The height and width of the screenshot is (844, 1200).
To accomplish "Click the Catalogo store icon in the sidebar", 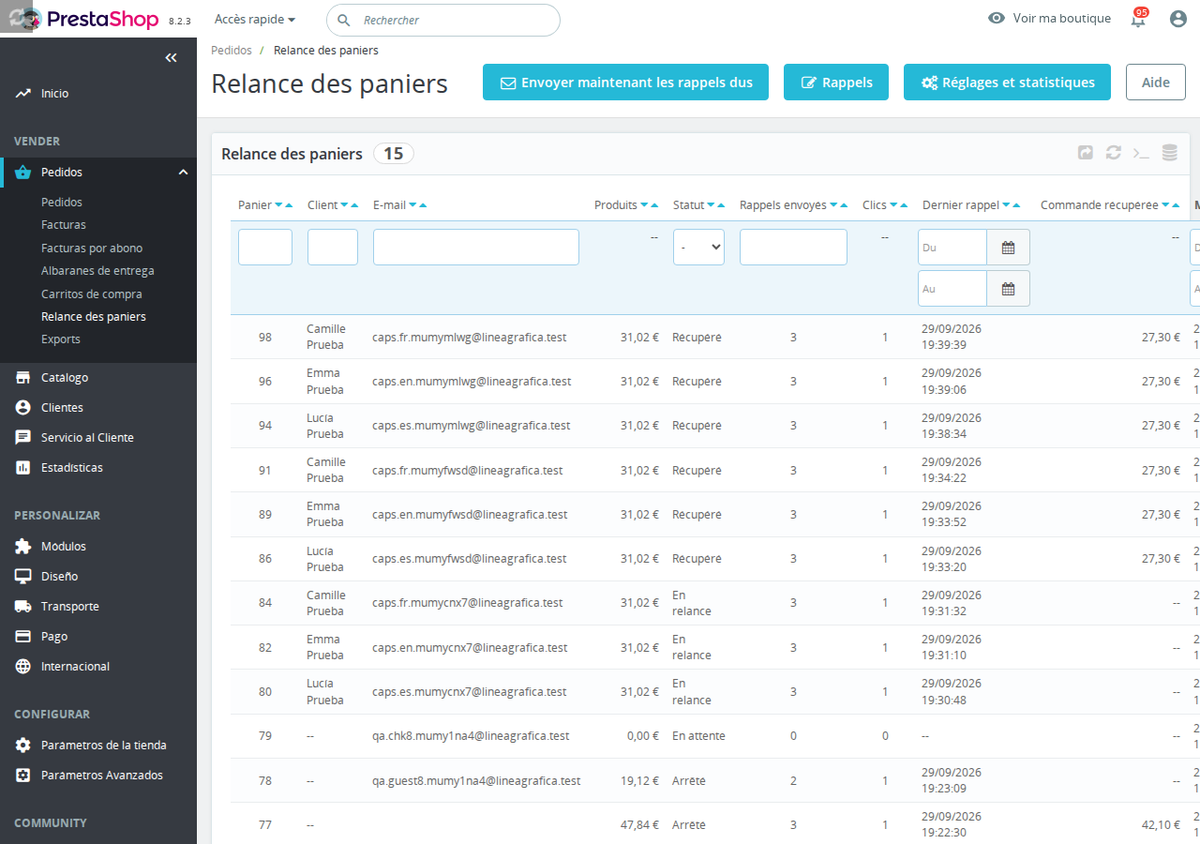I will [x=23, y=377].
